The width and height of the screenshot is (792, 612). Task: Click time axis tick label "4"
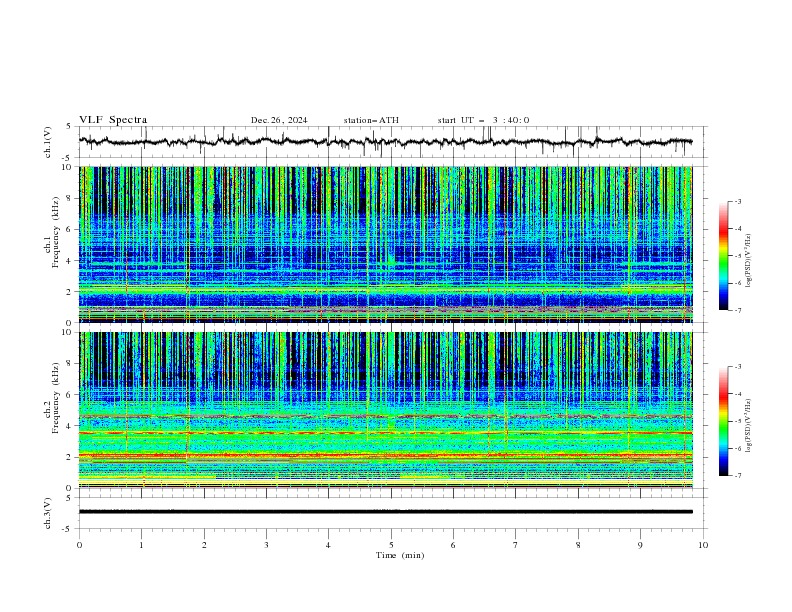(328, 545)
